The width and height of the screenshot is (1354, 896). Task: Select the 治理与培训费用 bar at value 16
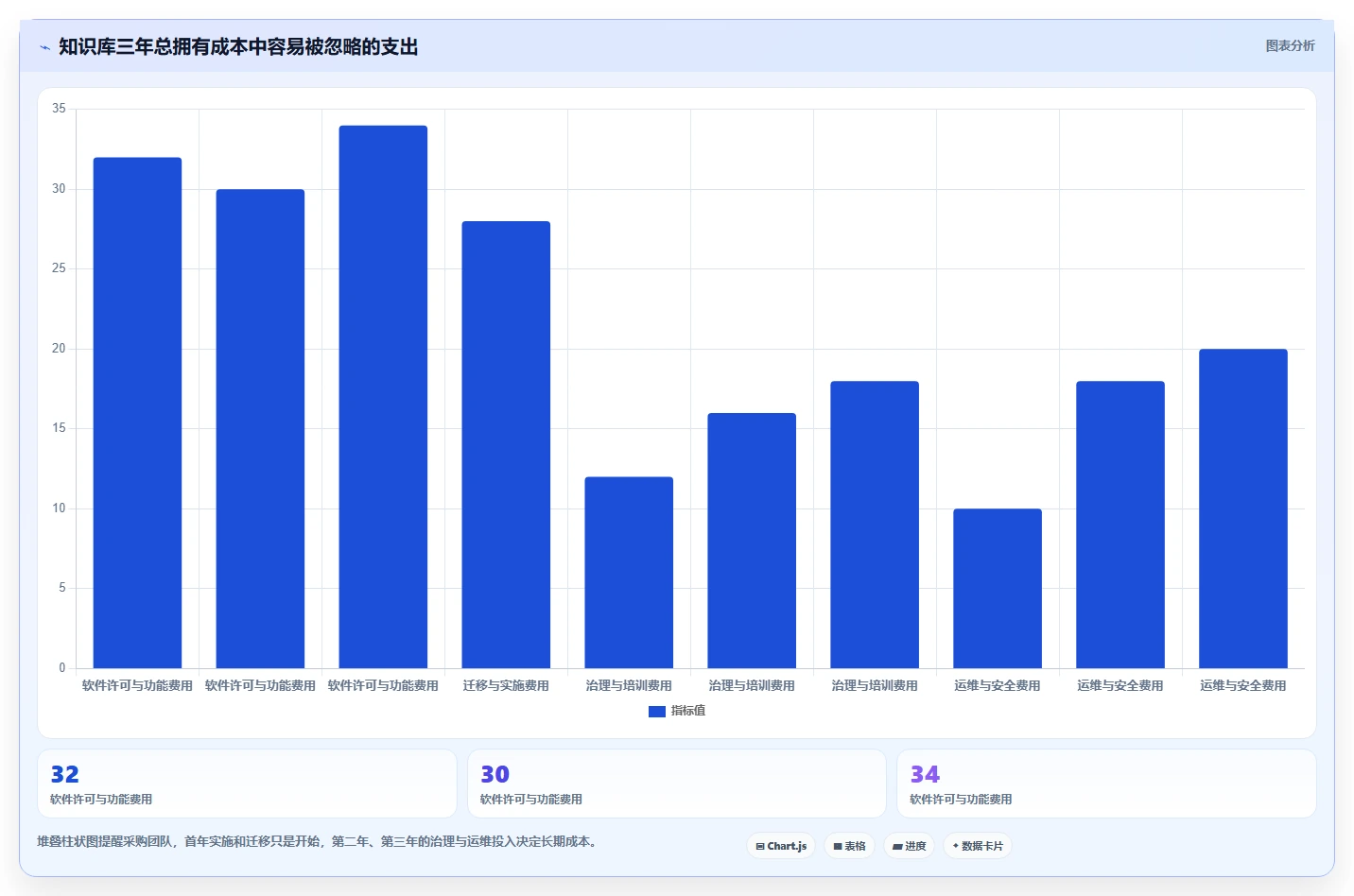pos(752,541)
